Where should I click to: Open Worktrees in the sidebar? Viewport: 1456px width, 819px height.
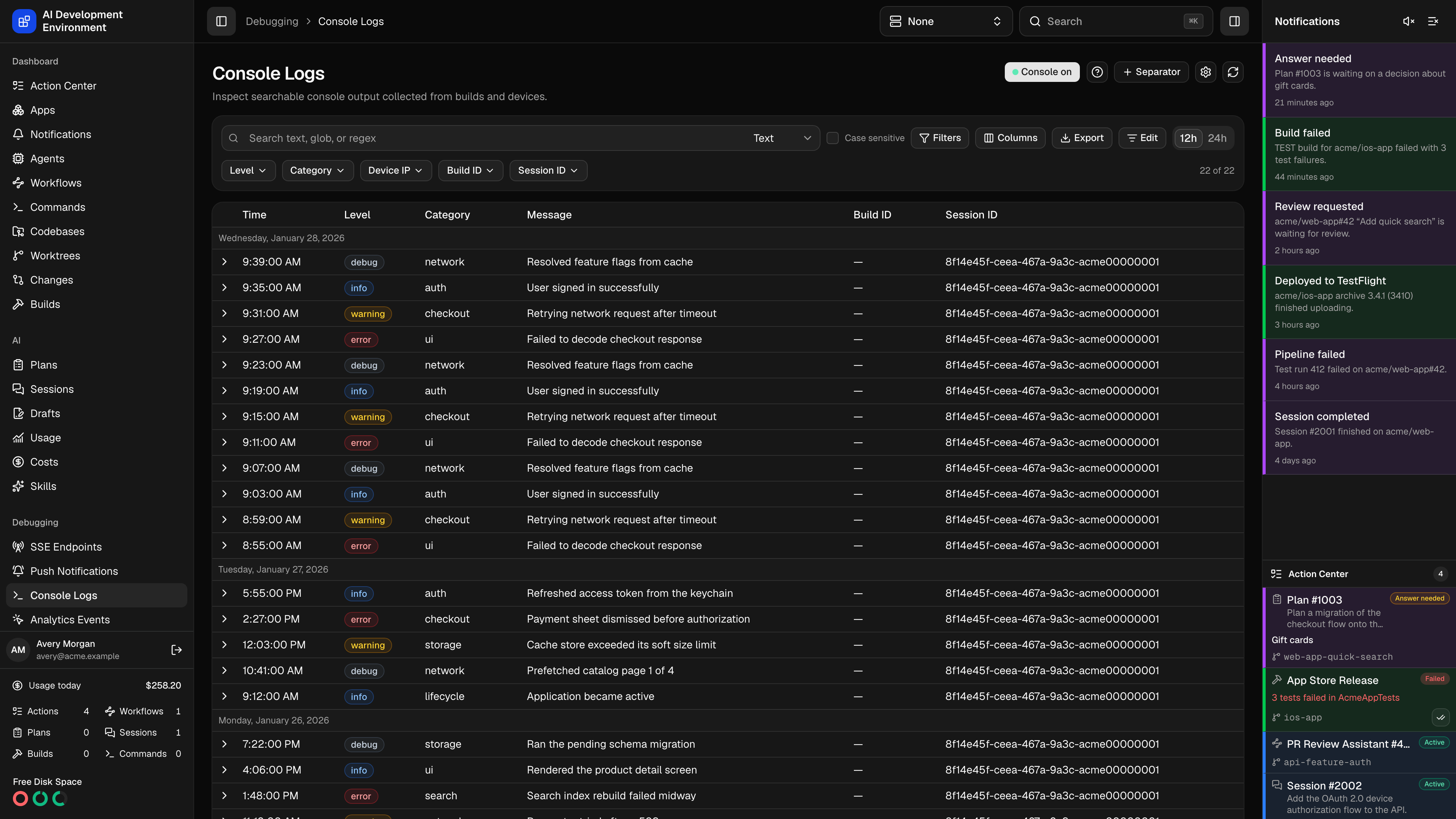pos(97,256)
